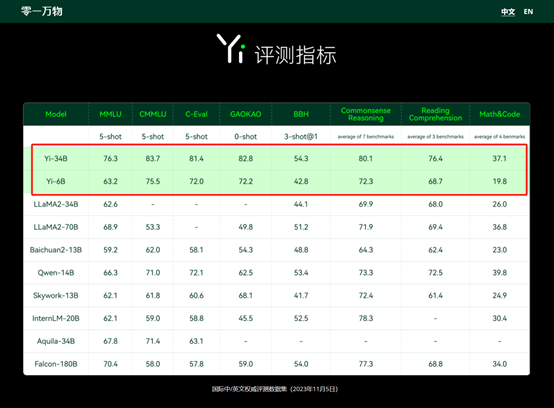Select the Yi-6B model row label
The width and height of the screenshot is (554, 408).
[56, 181]
